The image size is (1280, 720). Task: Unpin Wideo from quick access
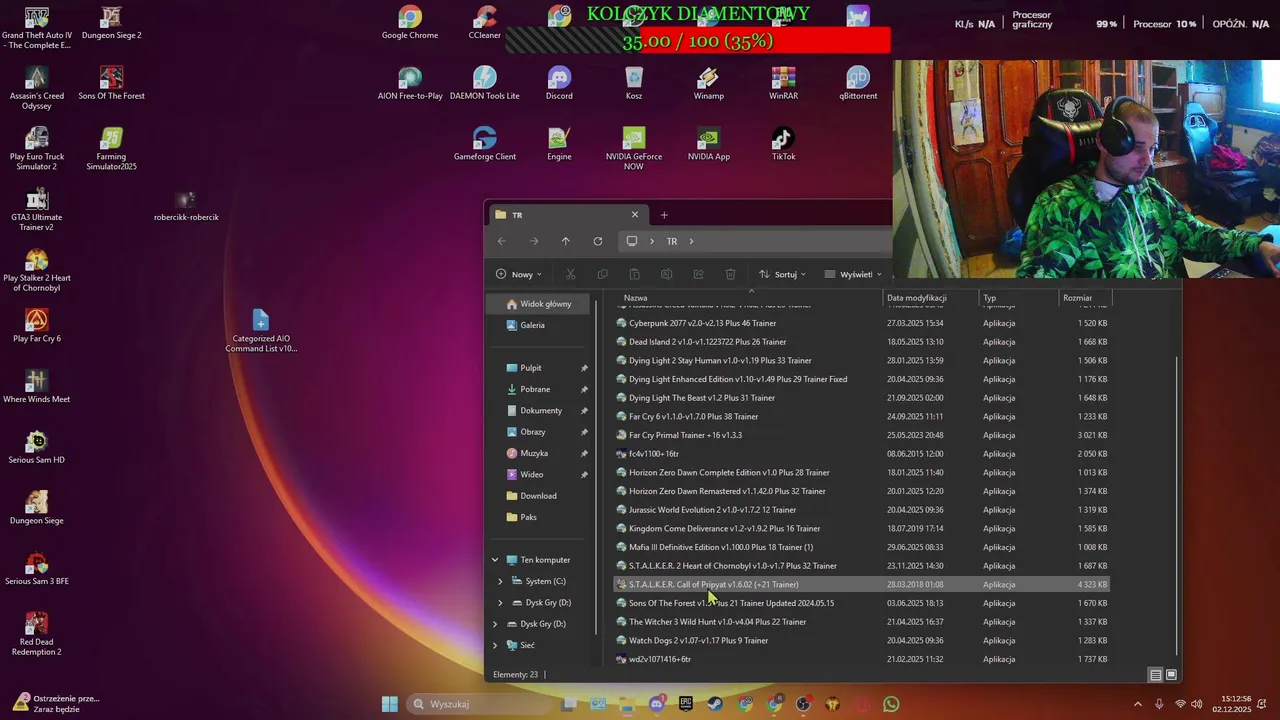(584, 475)
